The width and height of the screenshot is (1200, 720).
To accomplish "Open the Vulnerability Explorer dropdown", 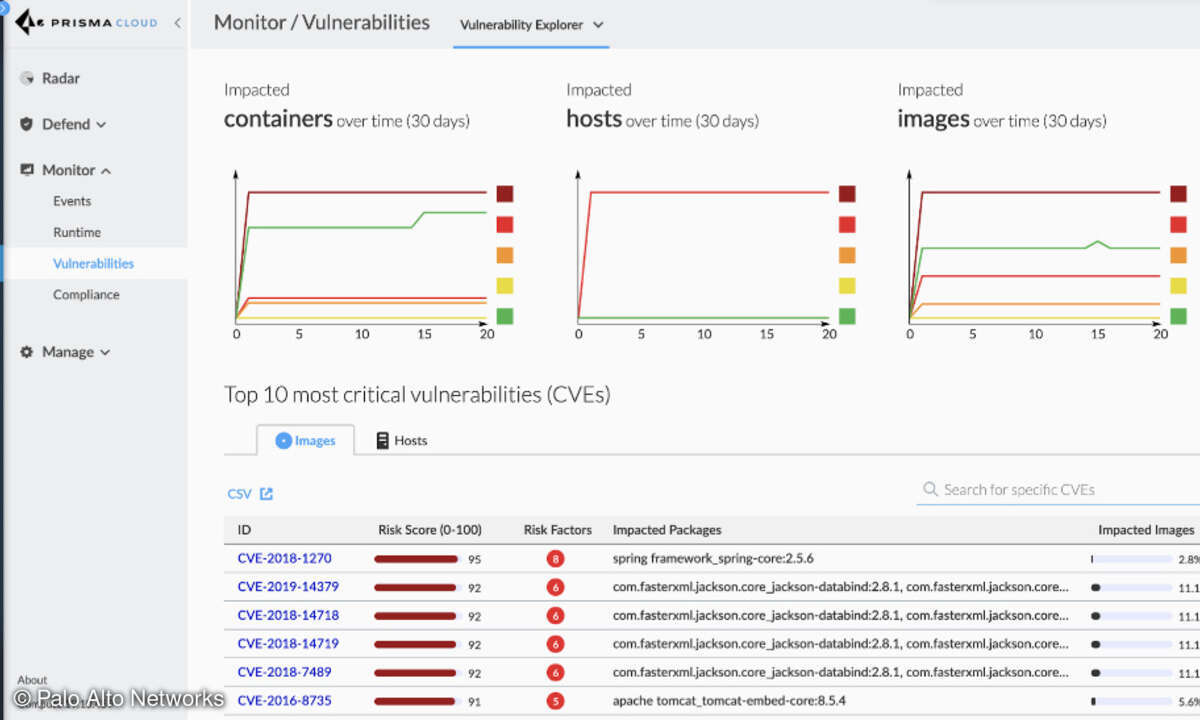I will (531, 25).
